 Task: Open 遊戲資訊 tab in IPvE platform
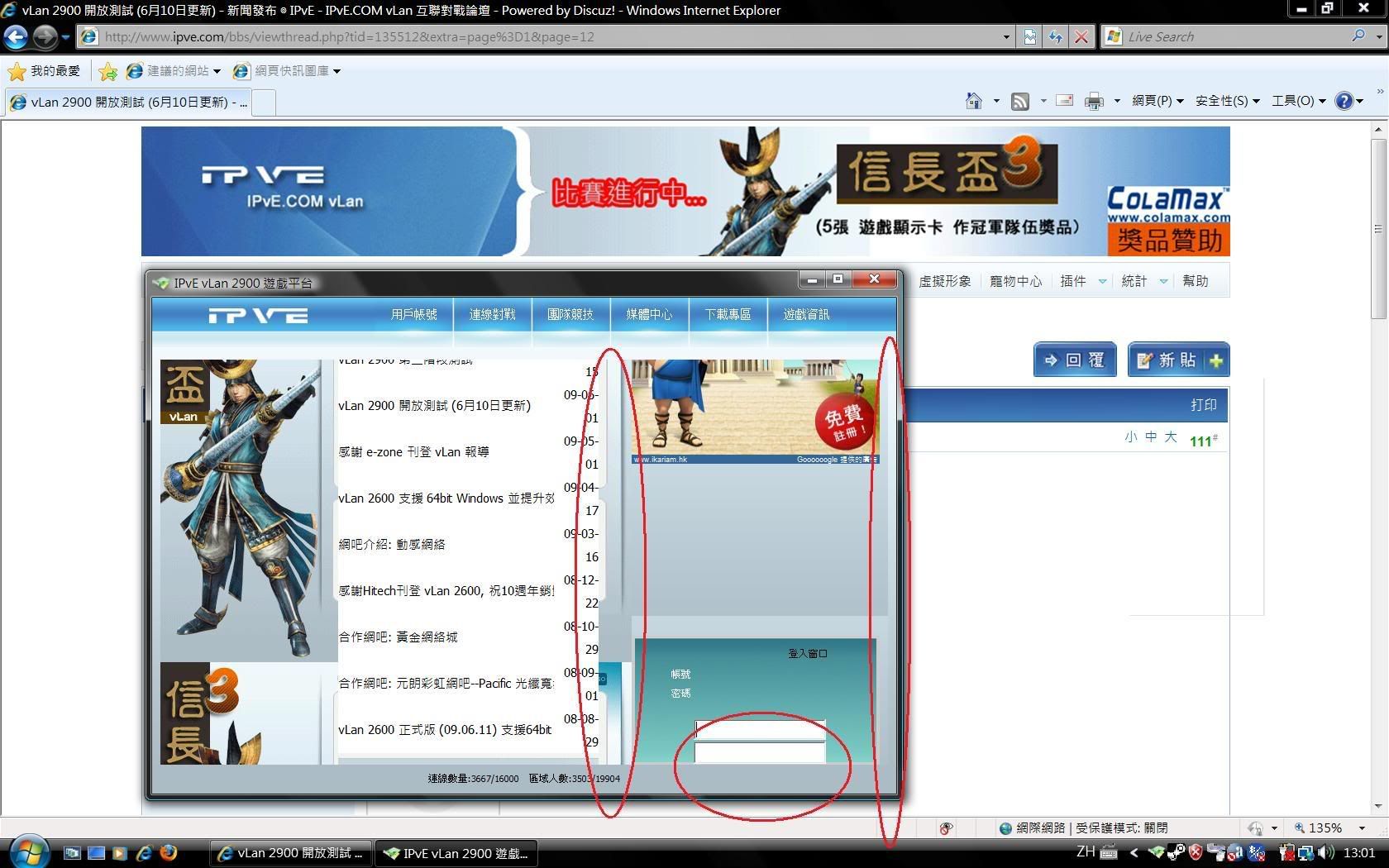coord(806,314)
